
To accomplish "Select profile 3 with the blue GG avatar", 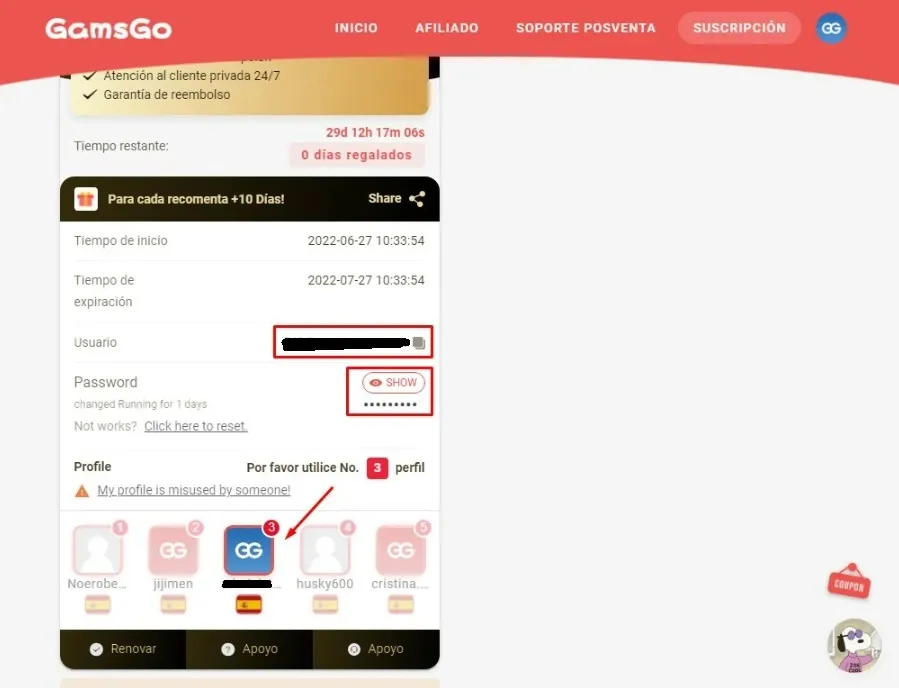I will (x=249, y=550).
